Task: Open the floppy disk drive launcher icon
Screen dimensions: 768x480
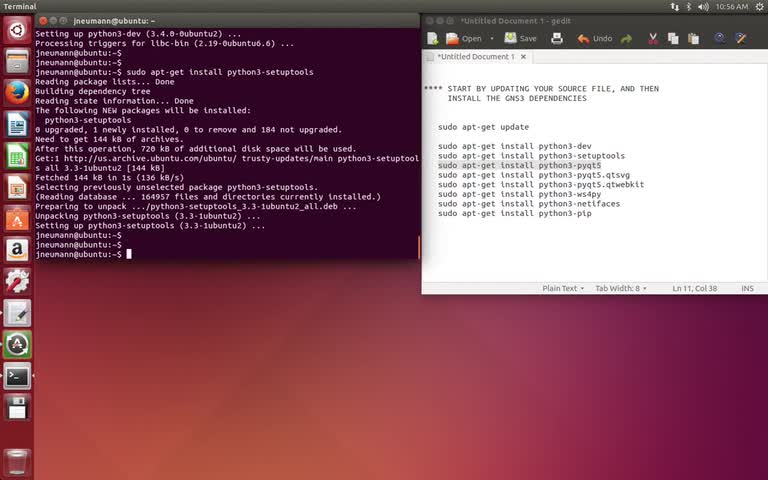Action: tap(17, 408)
